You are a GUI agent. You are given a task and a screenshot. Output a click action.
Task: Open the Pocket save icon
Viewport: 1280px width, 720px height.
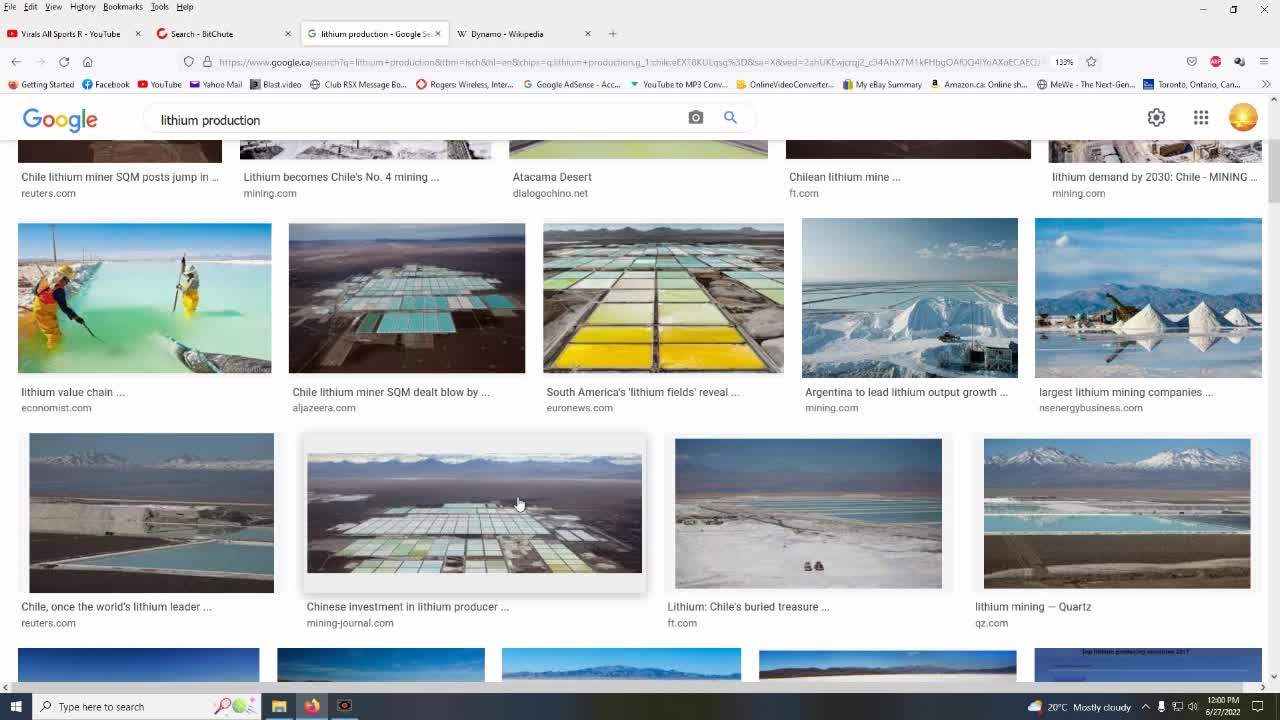[x=1191, y=62]
